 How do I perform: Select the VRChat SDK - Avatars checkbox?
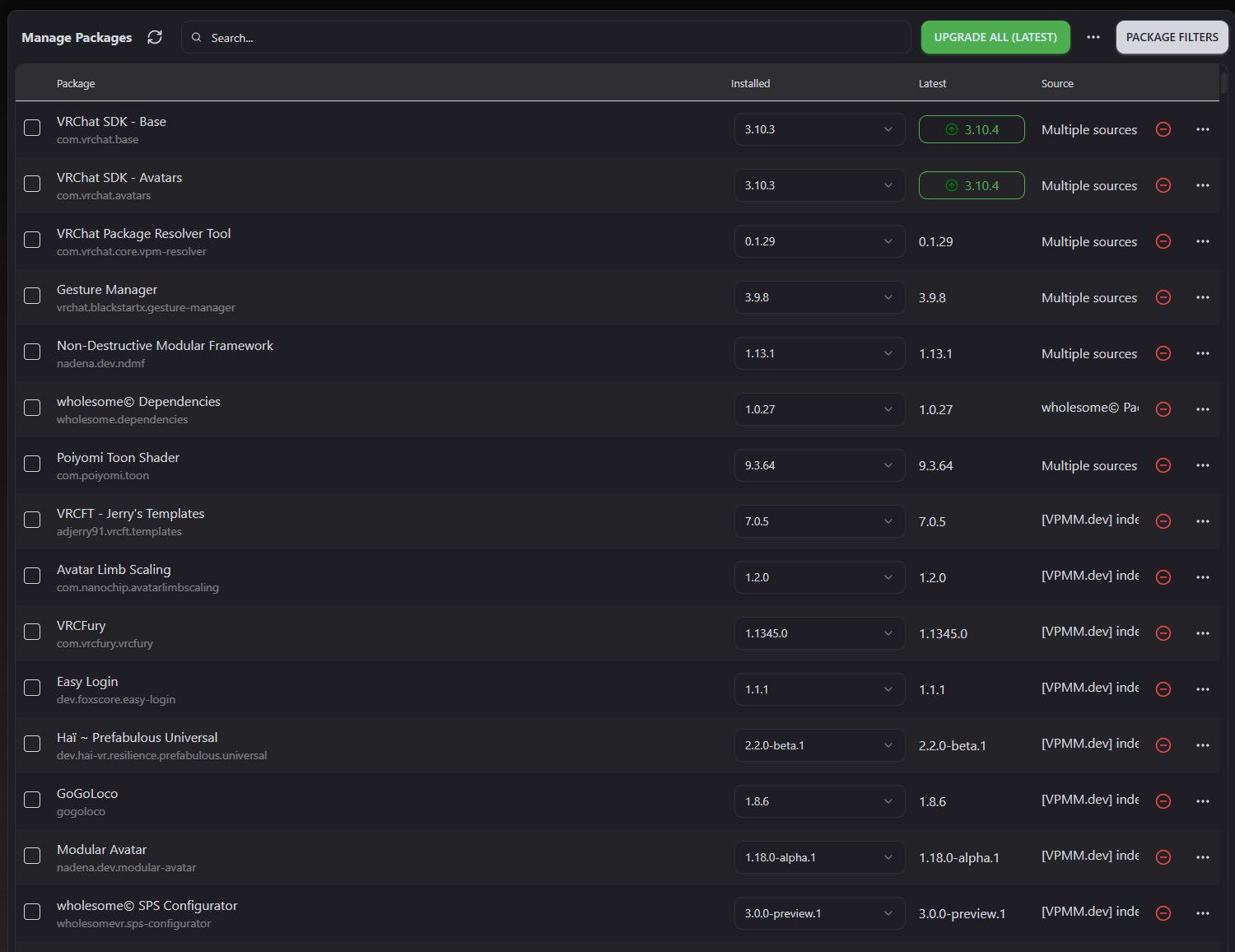coord(32,184)
